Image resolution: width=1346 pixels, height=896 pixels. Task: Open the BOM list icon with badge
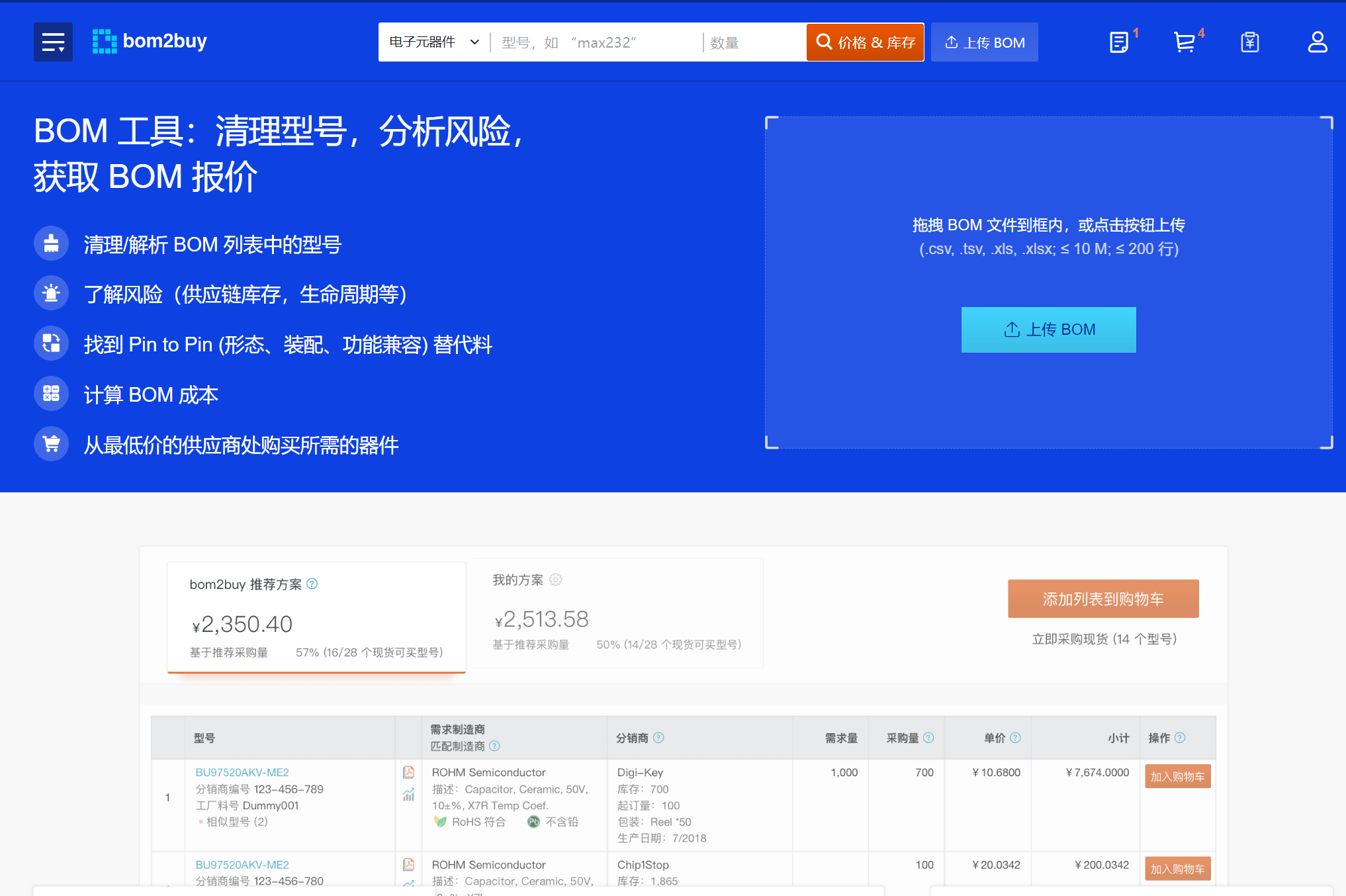coord(1119,42)
